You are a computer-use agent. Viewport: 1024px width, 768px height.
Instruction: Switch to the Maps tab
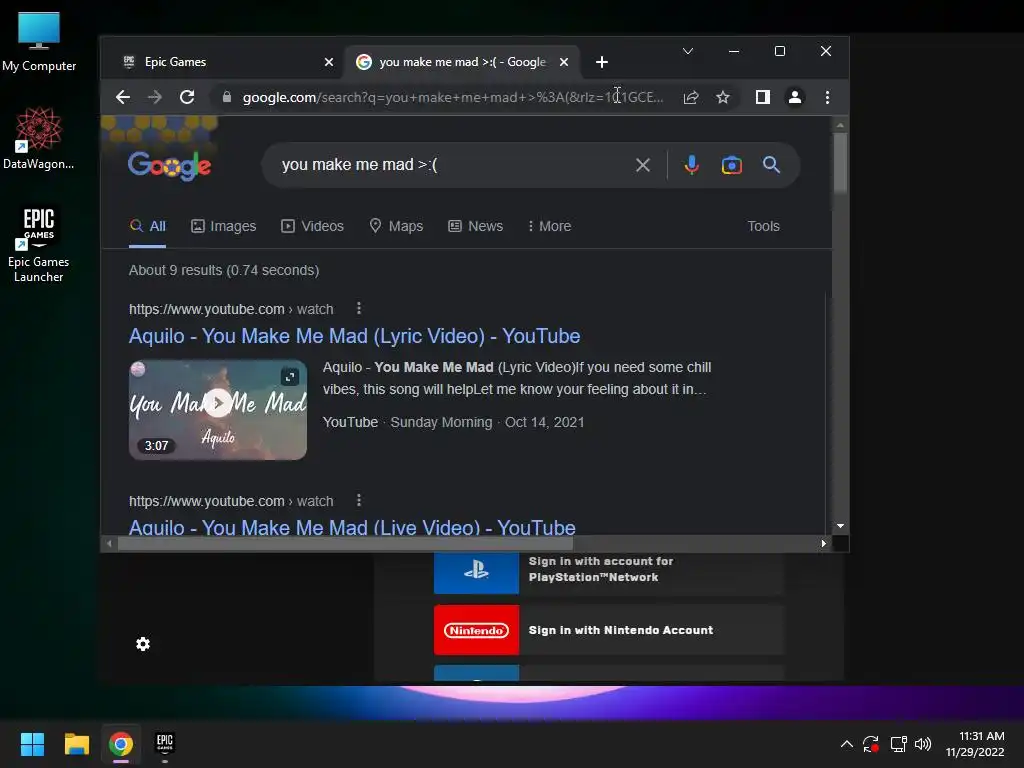coord(396,226)
